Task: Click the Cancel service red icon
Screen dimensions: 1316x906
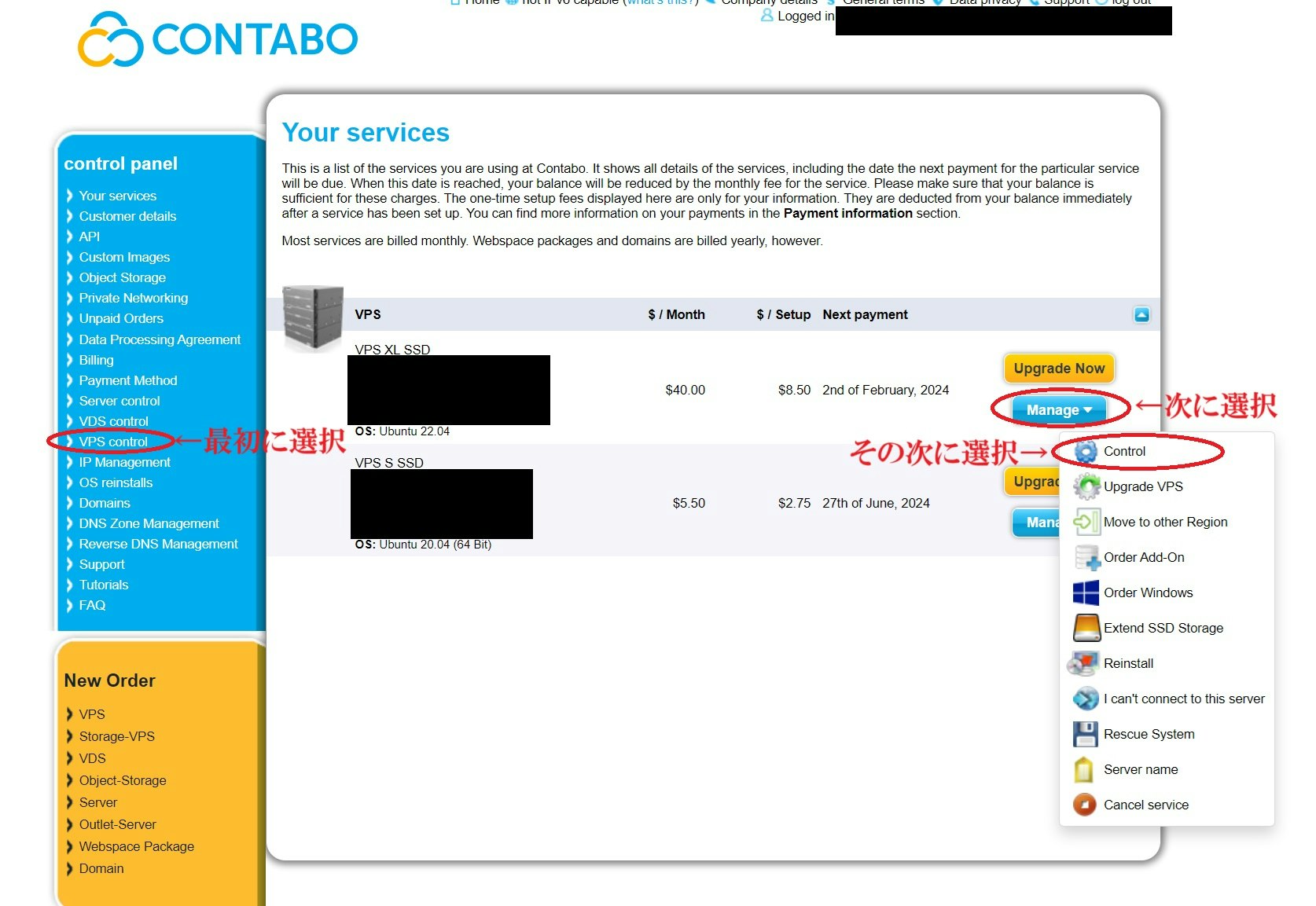Action: click(x=1085, y=805)
